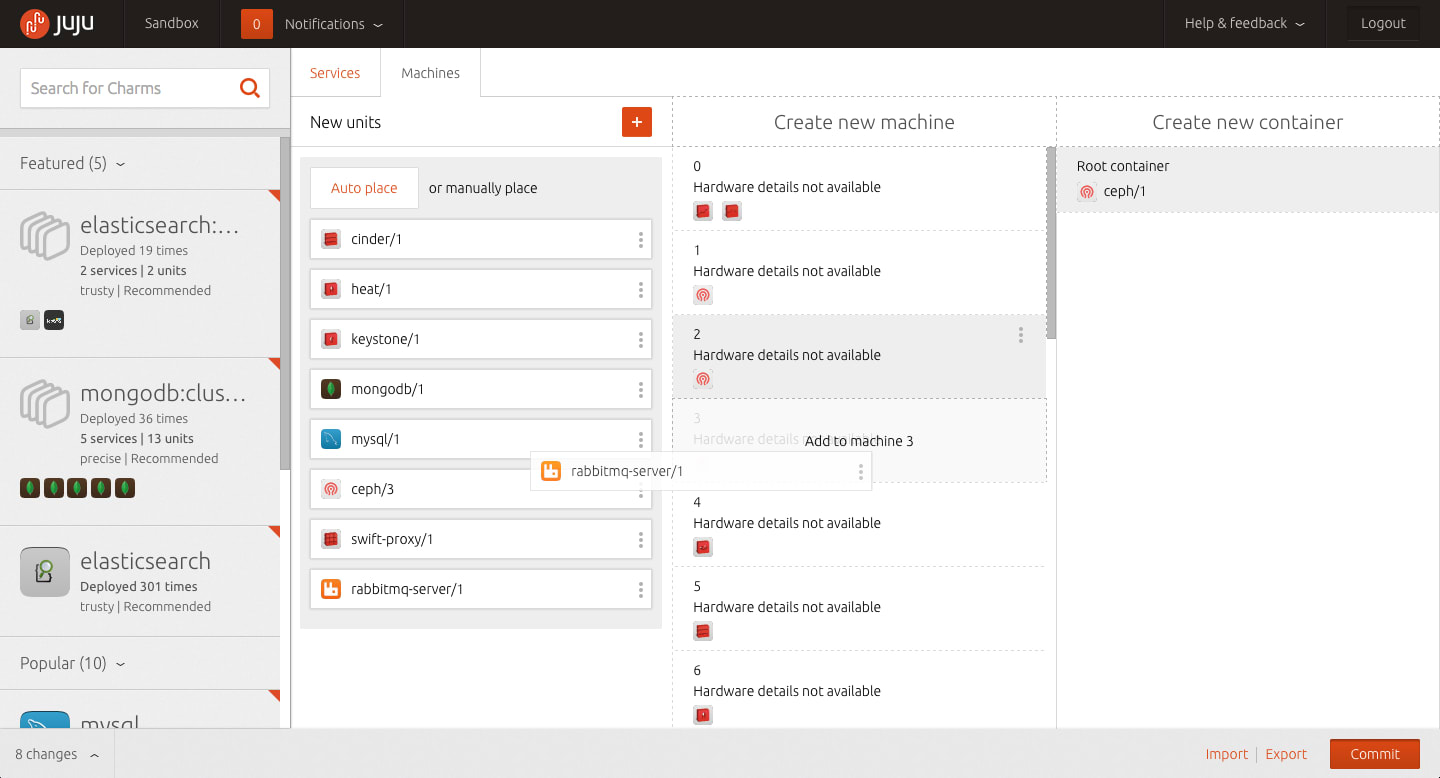Click the Auto place button
The height and width of the screenshot is (778, 1440).
[x=364, y=188]
